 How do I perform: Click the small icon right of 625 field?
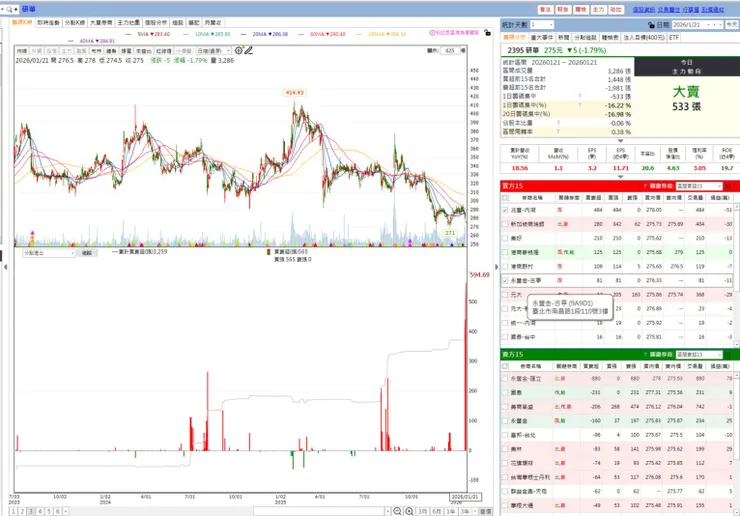462,51
